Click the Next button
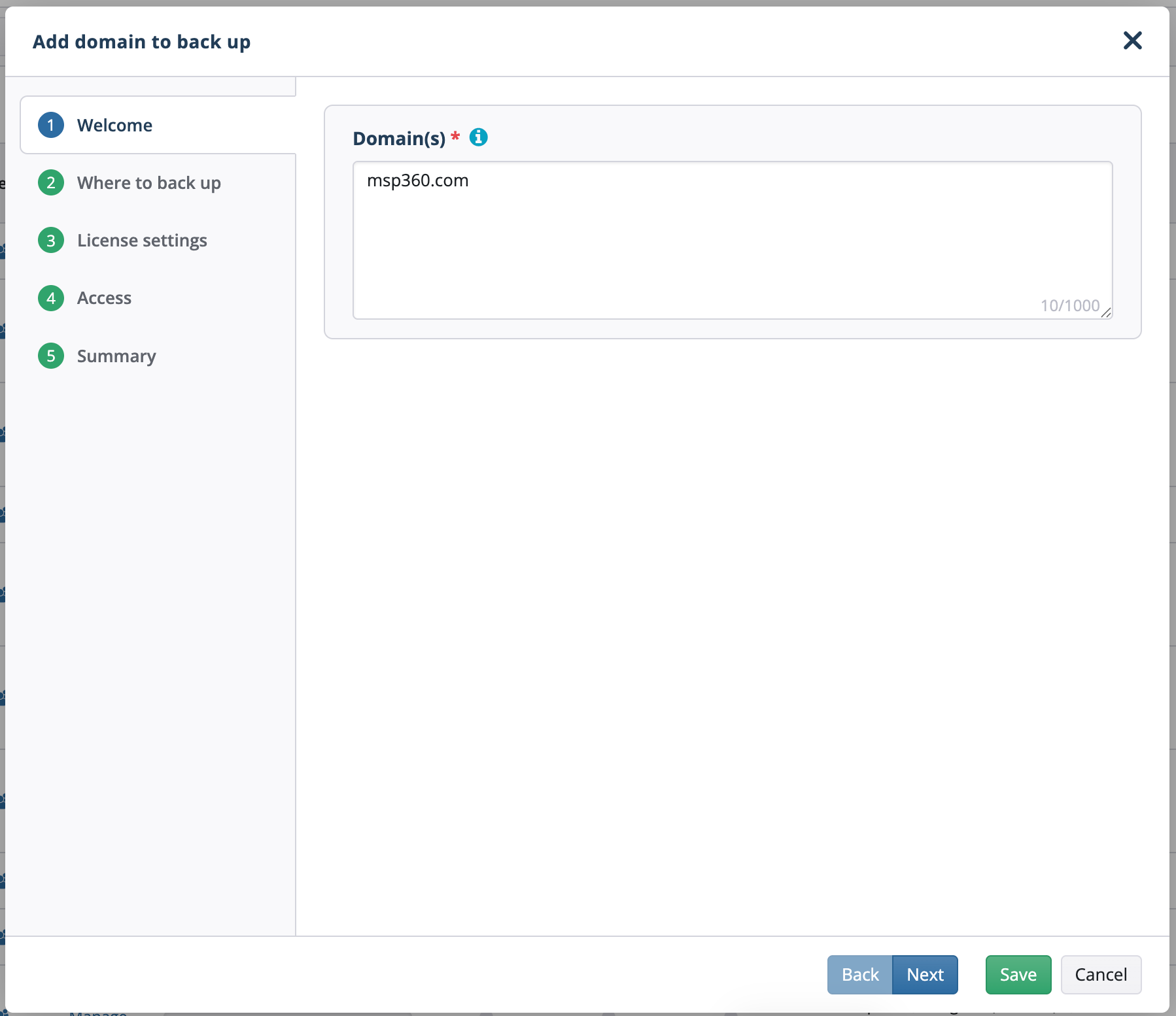The width and height of the screenshot is (1176, 1016). 925,974
